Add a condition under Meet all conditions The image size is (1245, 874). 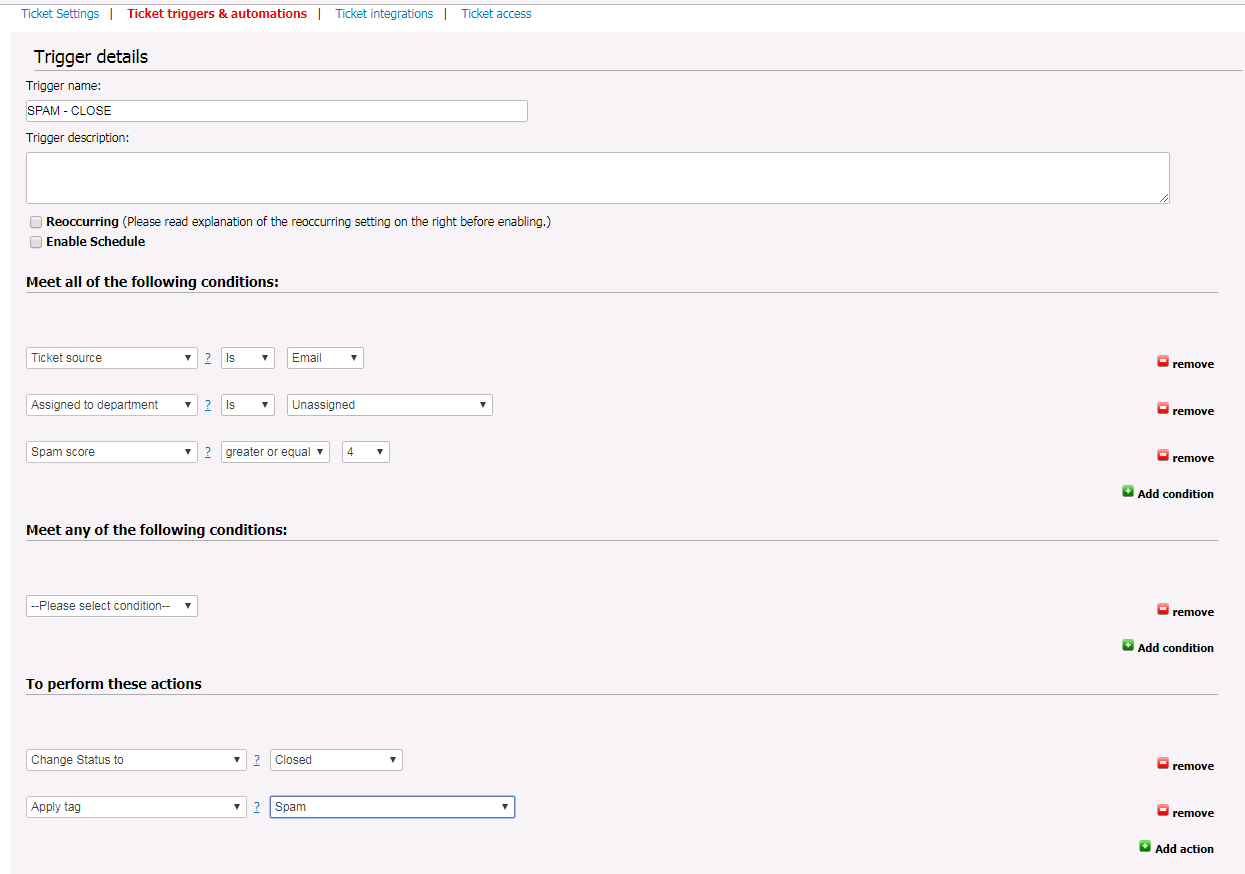[1168, 493]
